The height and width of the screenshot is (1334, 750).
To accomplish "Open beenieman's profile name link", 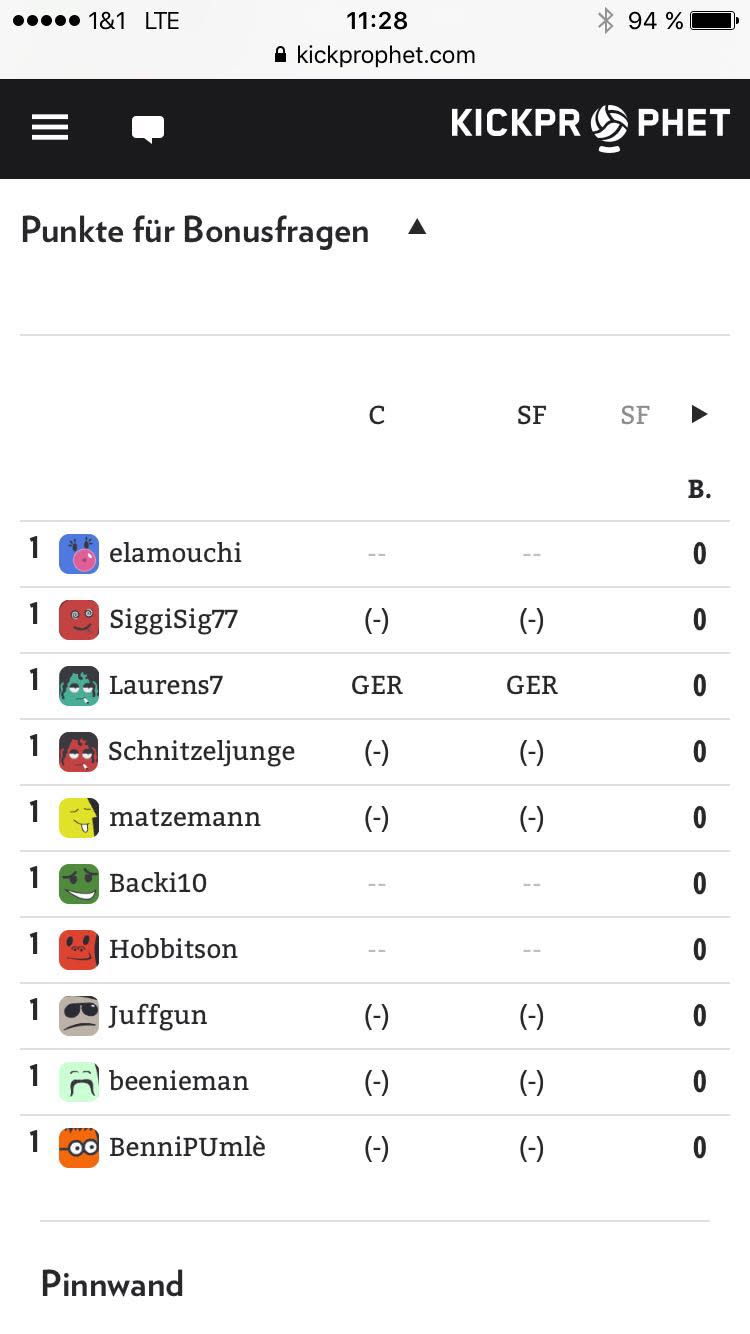I will point(179,1082).
